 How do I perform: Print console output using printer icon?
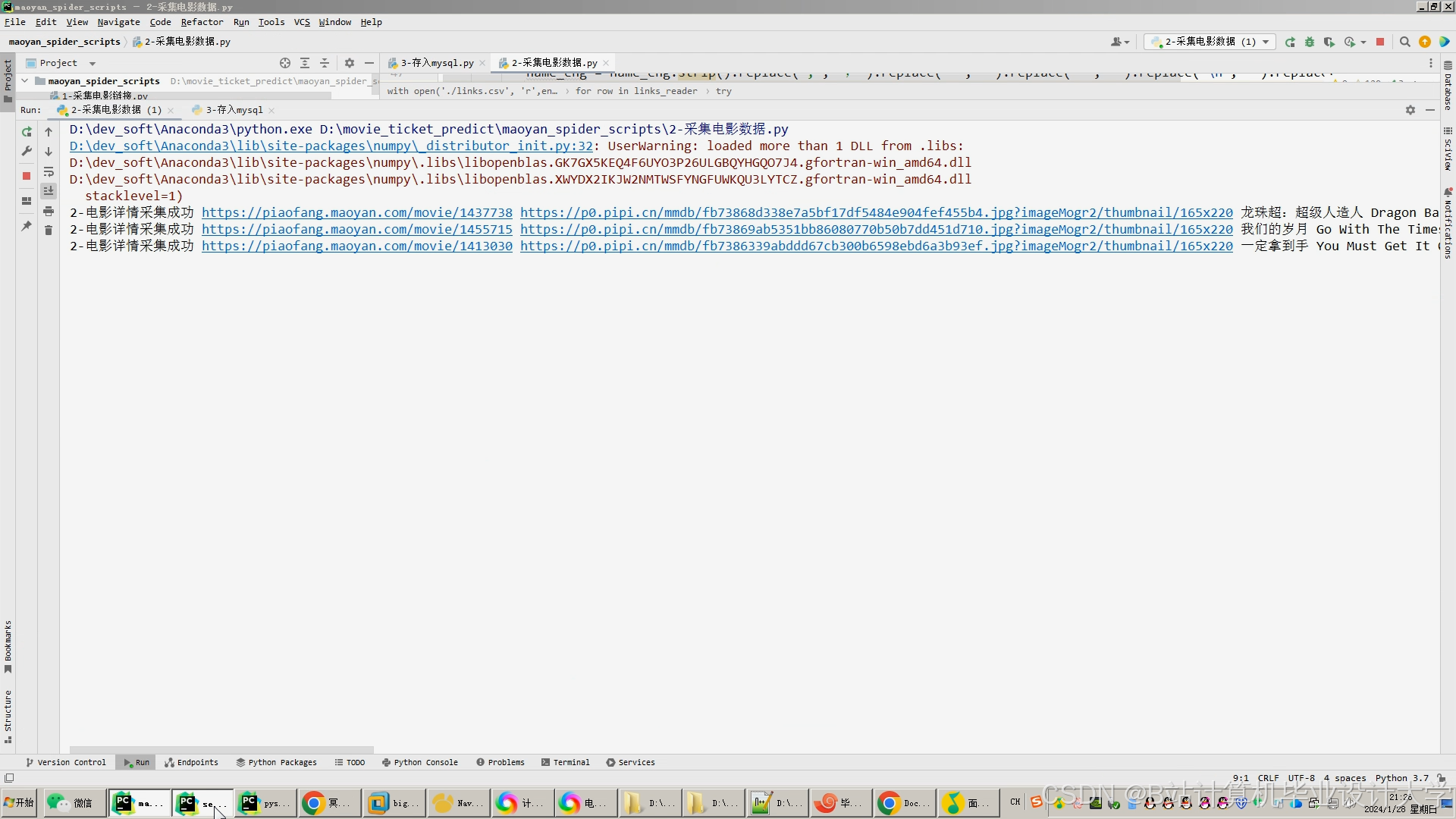point(49,211)
